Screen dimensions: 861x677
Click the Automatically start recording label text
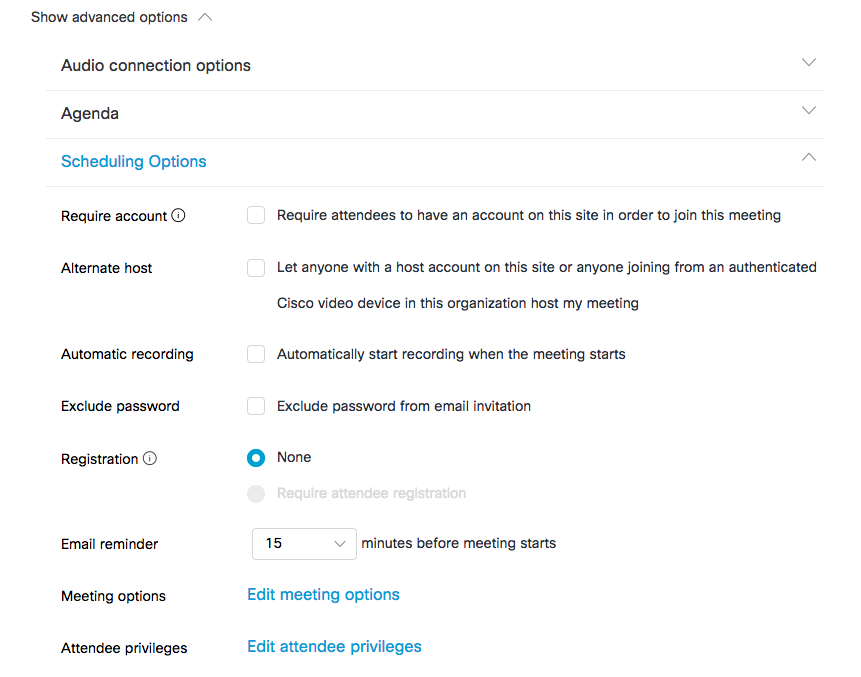[x=451, y=354]
